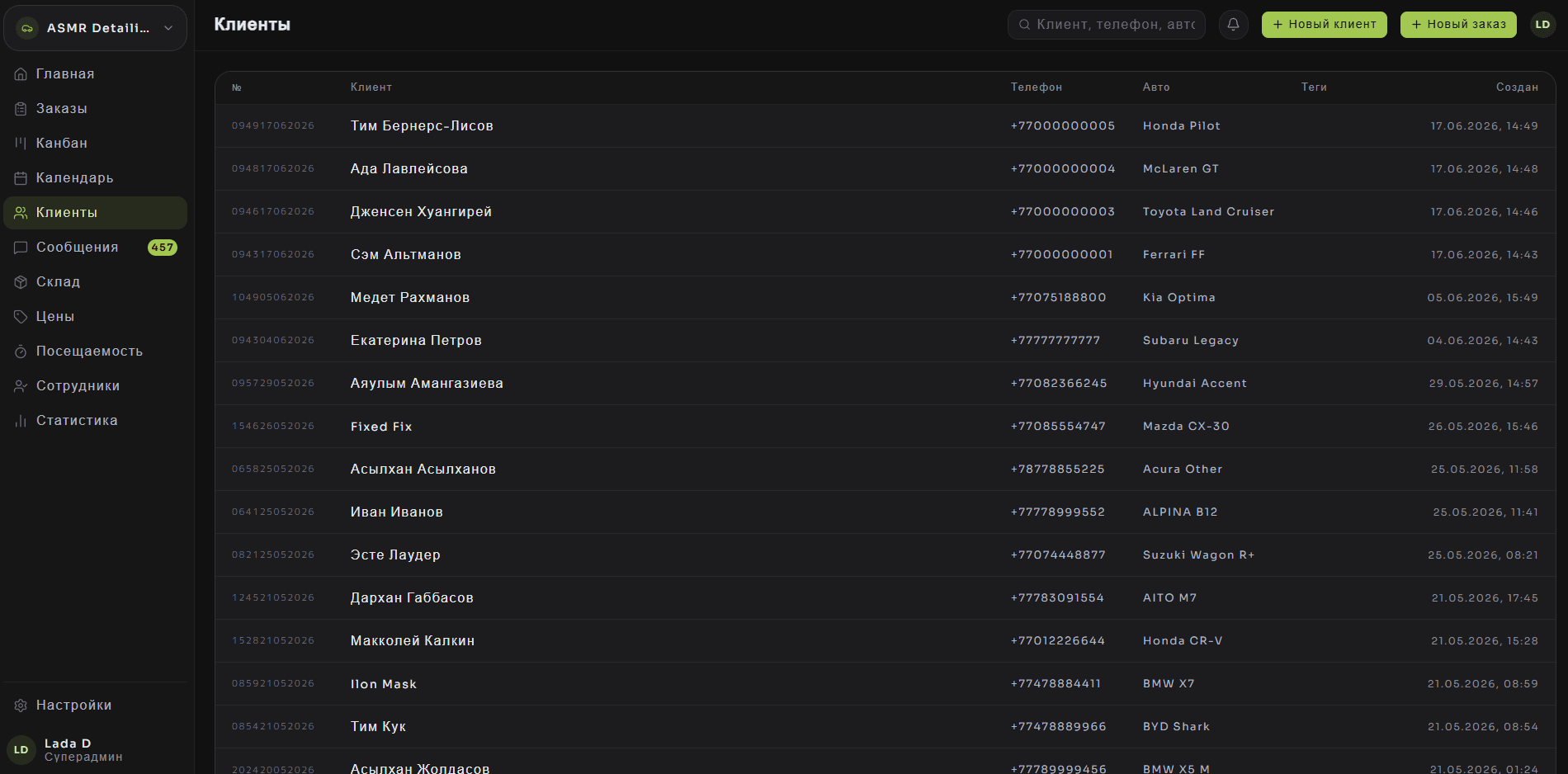
Task: Open Канбан view
Action: pyautogui.click(x=96, y=144)
